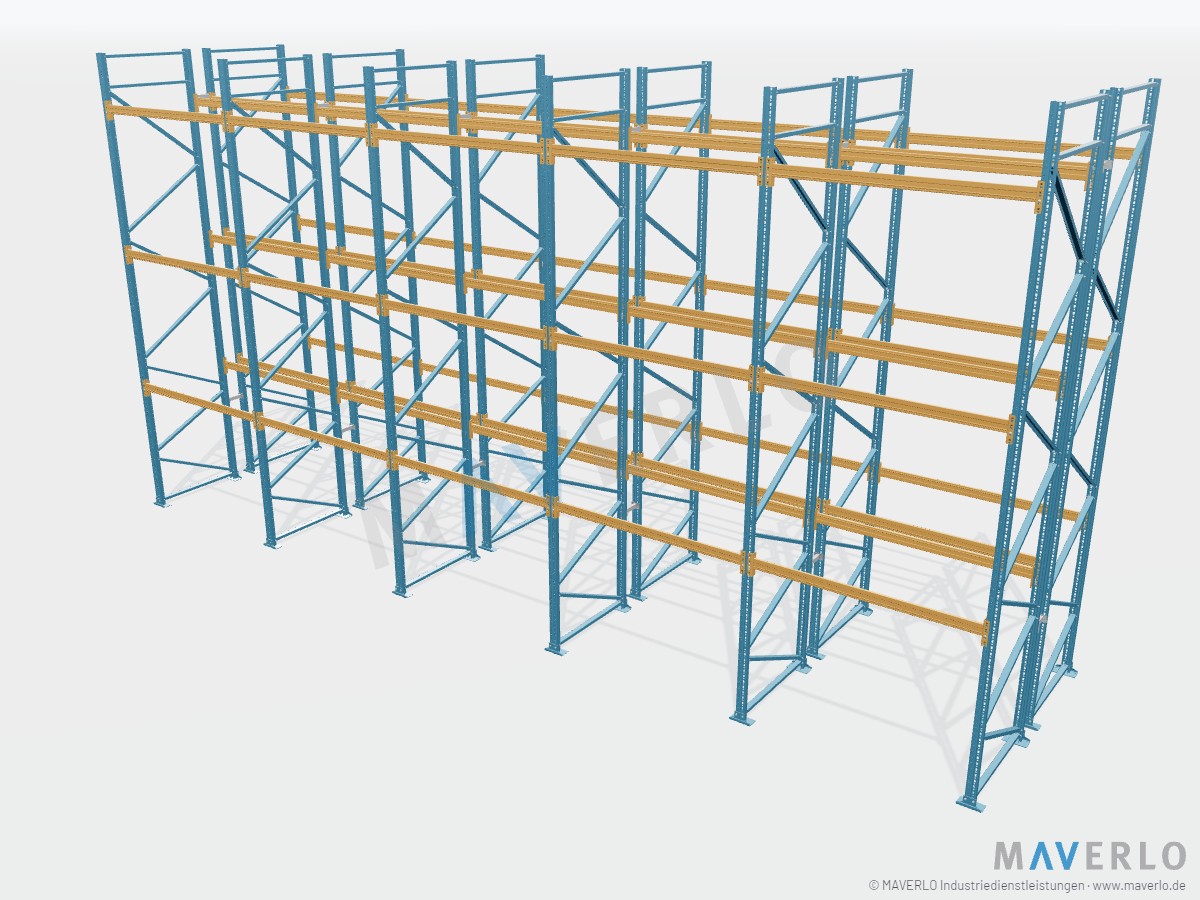
Task: Click the "© MAVERLO Industriedienstleistungen" copyright text
Action: coord(975,885)
